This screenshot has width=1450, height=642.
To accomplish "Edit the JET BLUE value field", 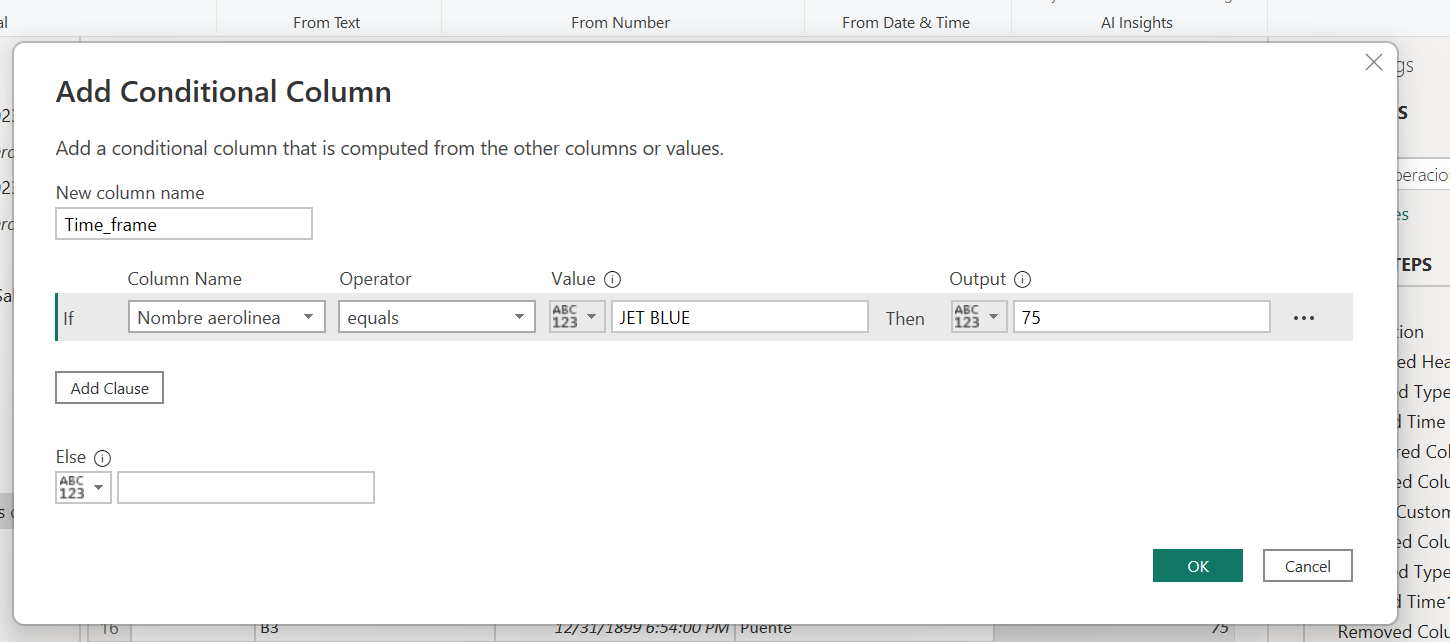I will [740, 317].
